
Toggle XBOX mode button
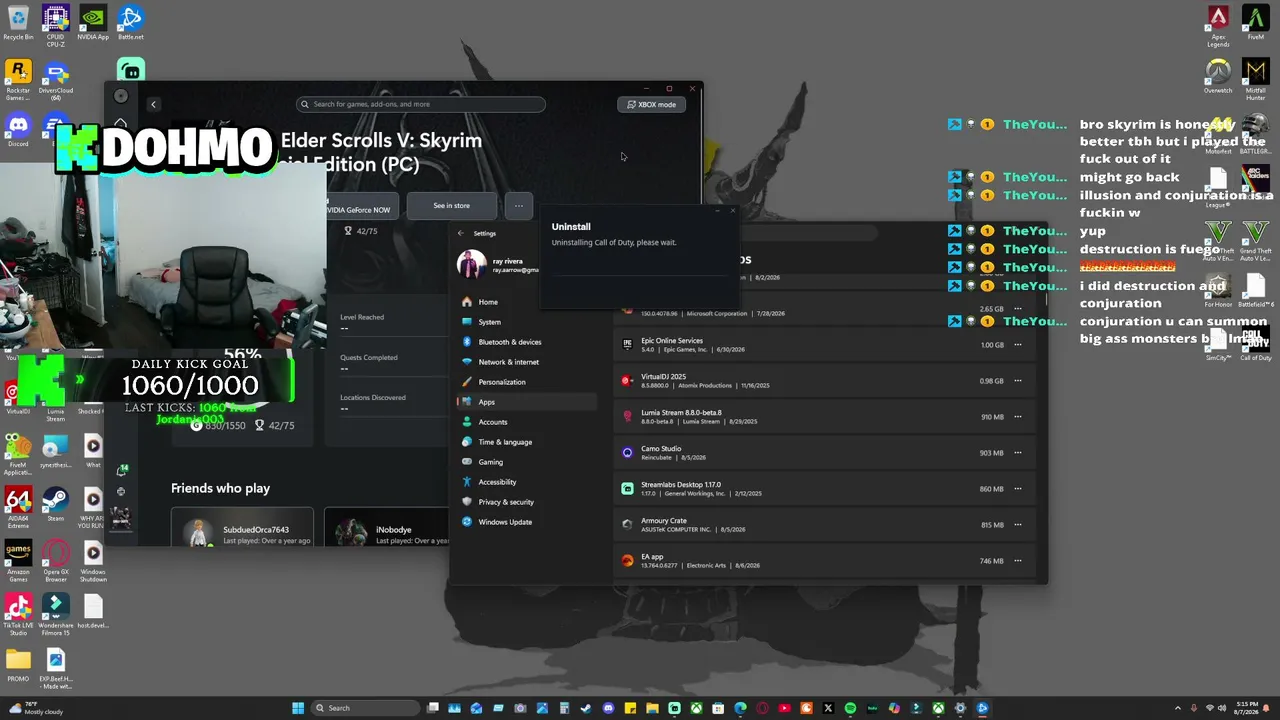652,104
